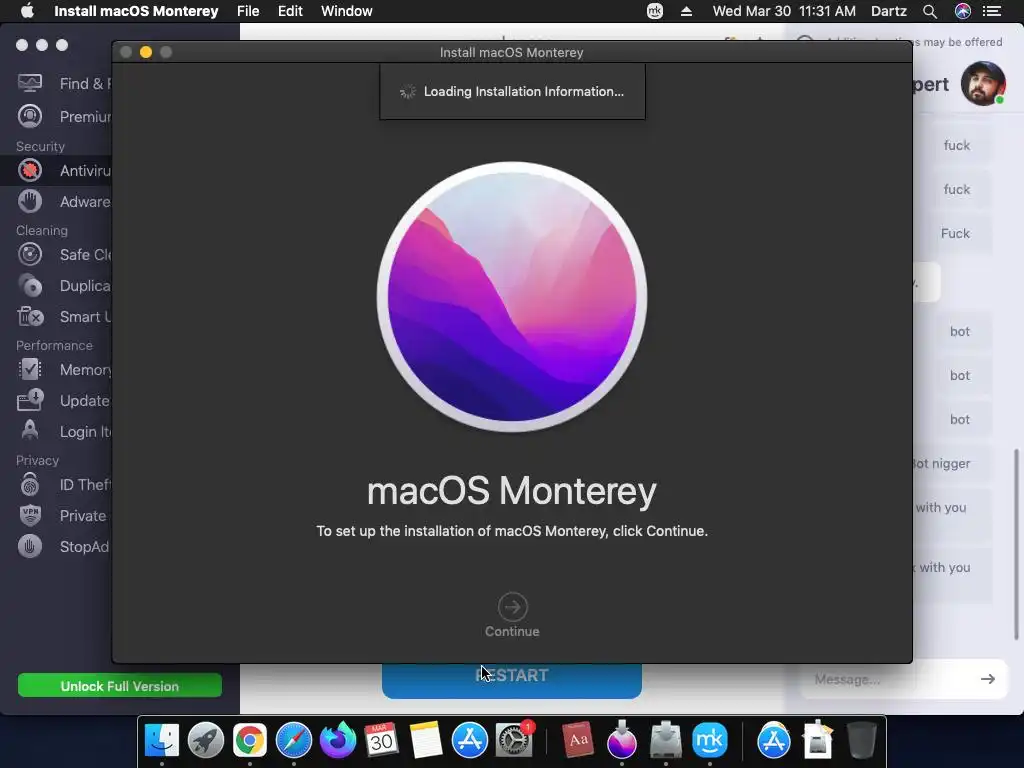Click the Unlock Full Version button
1024x768 pixels.
tap(120, 686)
